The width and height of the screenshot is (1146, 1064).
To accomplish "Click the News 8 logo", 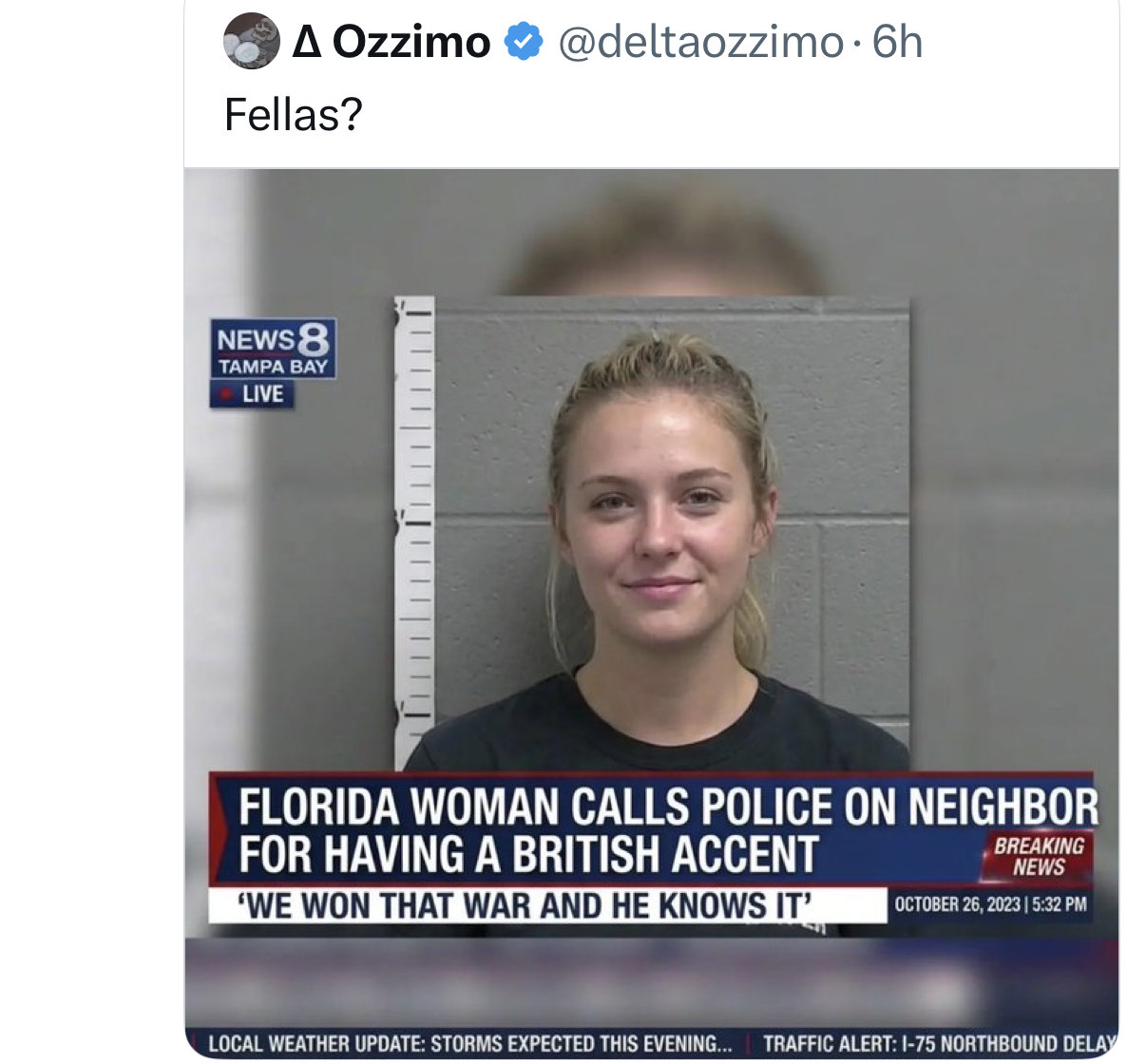I will coord(273,338).
